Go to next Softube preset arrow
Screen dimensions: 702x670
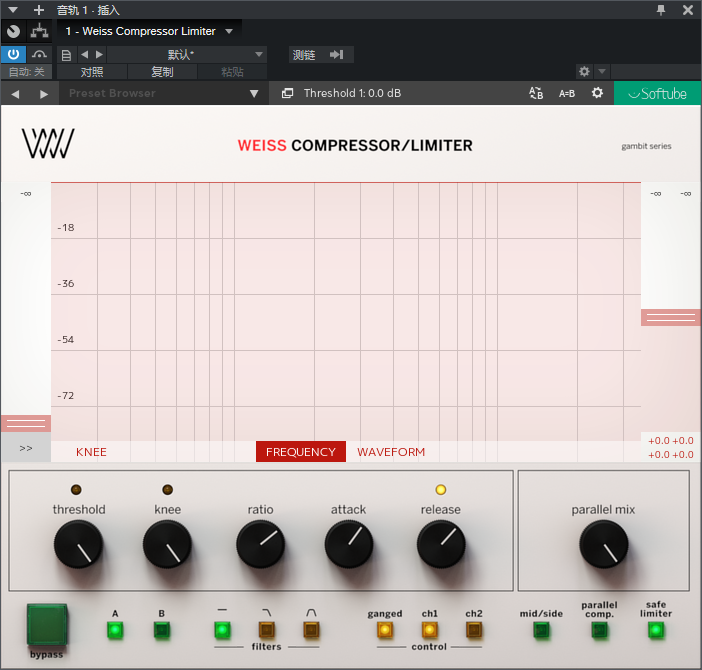pyautogui.click(x=43, y=94)
